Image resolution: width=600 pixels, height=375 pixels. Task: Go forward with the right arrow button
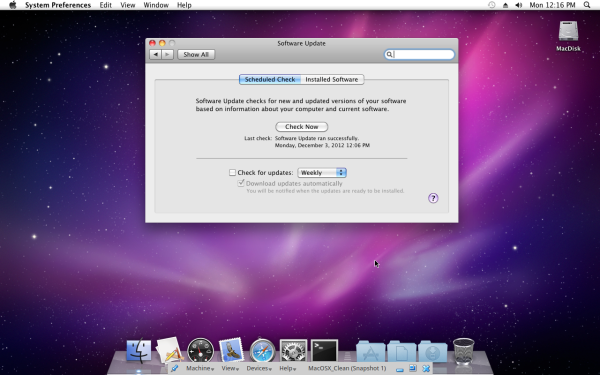click(x=168, y=54)
